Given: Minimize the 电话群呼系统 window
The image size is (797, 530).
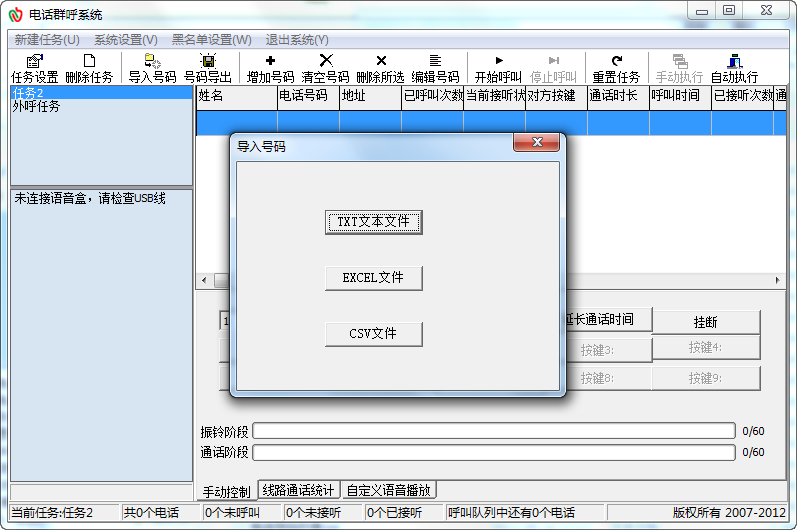Looking at the screenshot, I should tap(702, 11).
